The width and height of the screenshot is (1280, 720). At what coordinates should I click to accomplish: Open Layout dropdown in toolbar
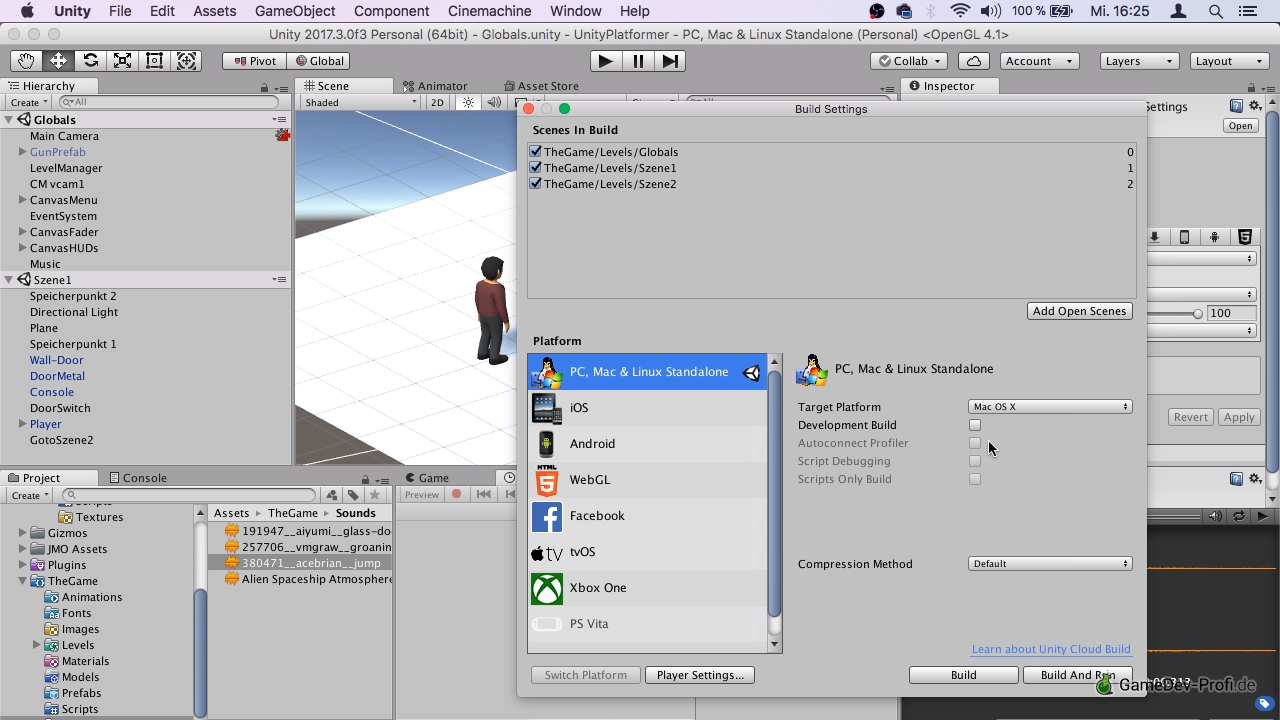click(x=1229, y=61)
